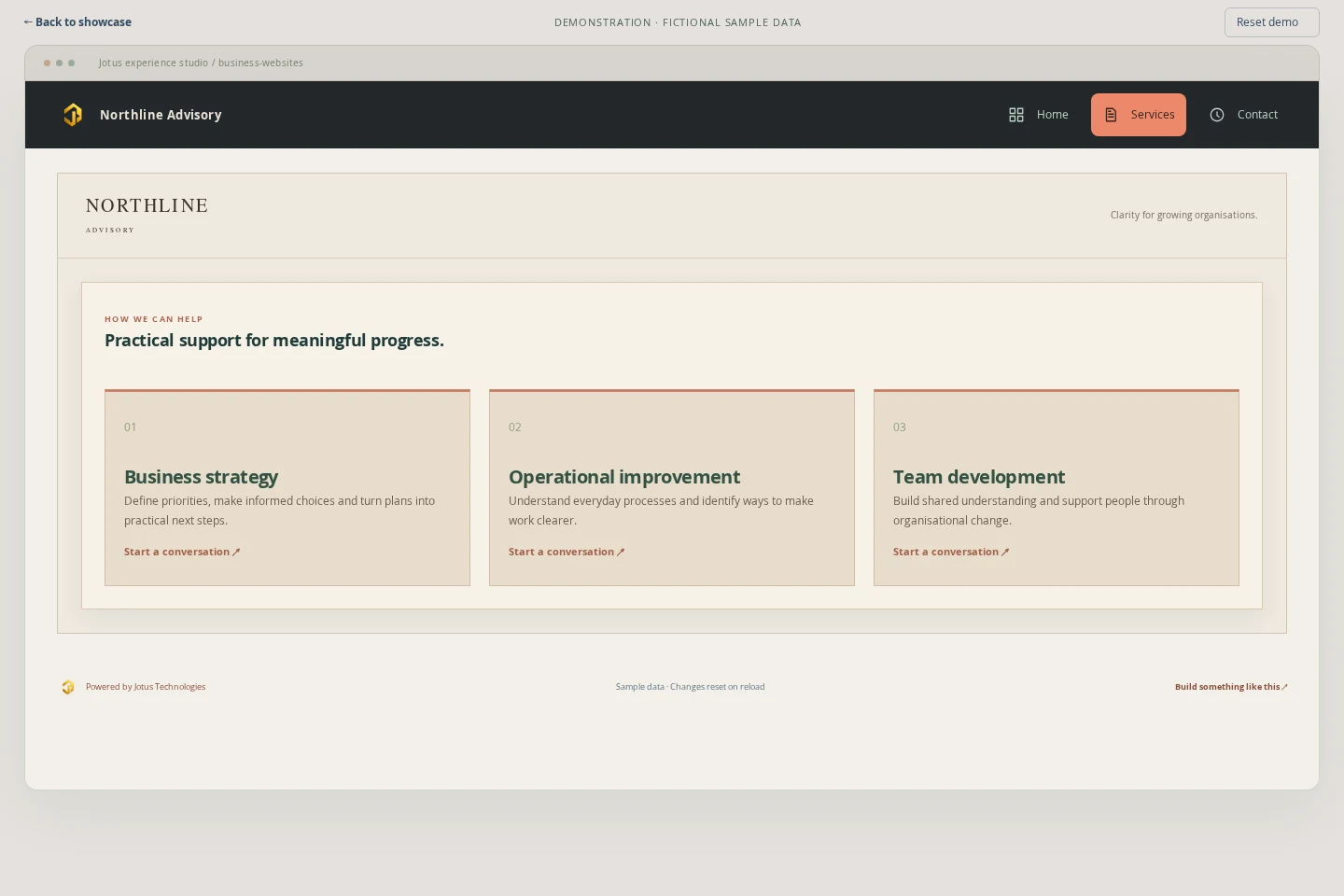
Task: Click the Define priorities description text
Action: (280, 511)
